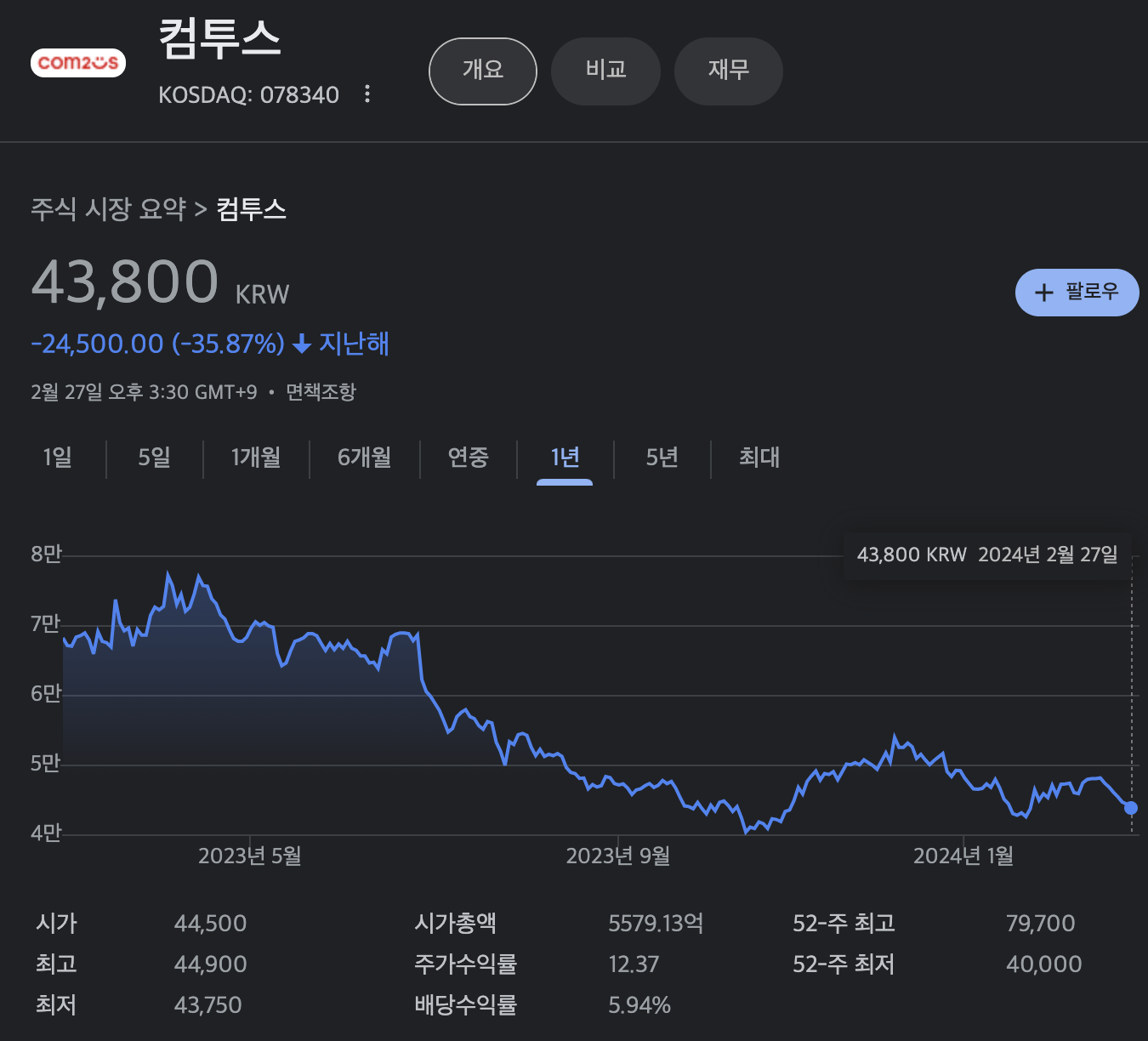Click the 52-주 최고 value 79,700

click(1040, 924)
